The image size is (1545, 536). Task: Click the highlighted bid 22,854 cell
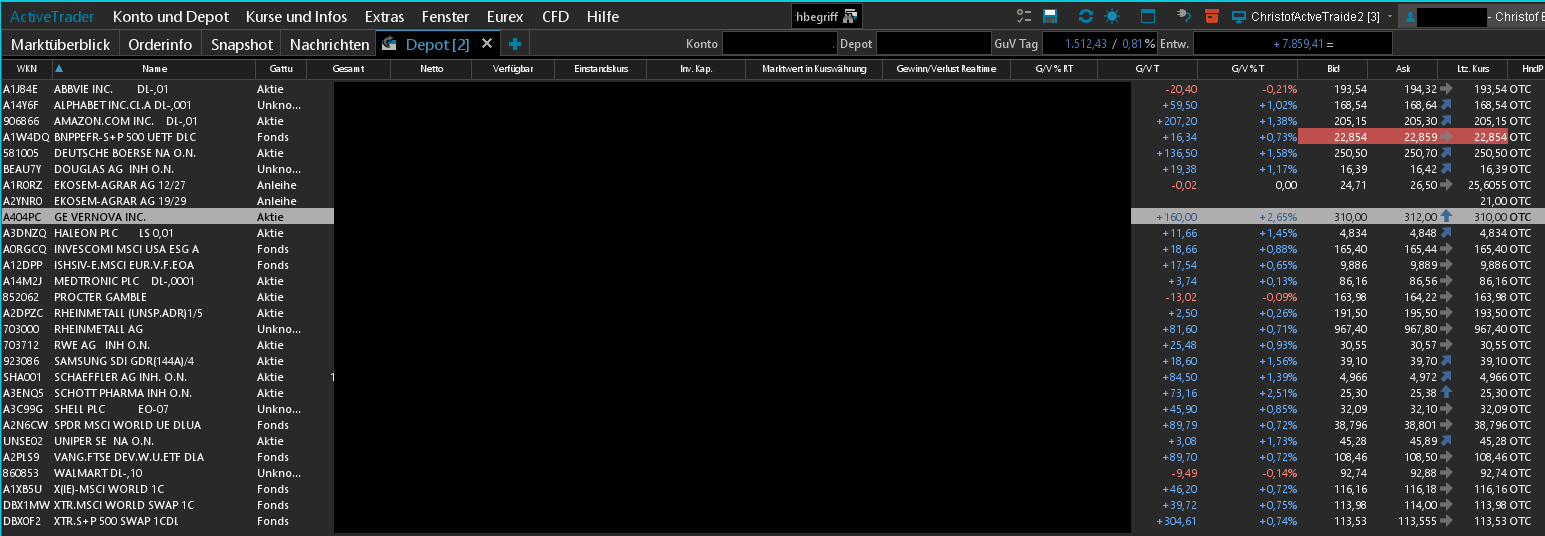[1333, 137]
